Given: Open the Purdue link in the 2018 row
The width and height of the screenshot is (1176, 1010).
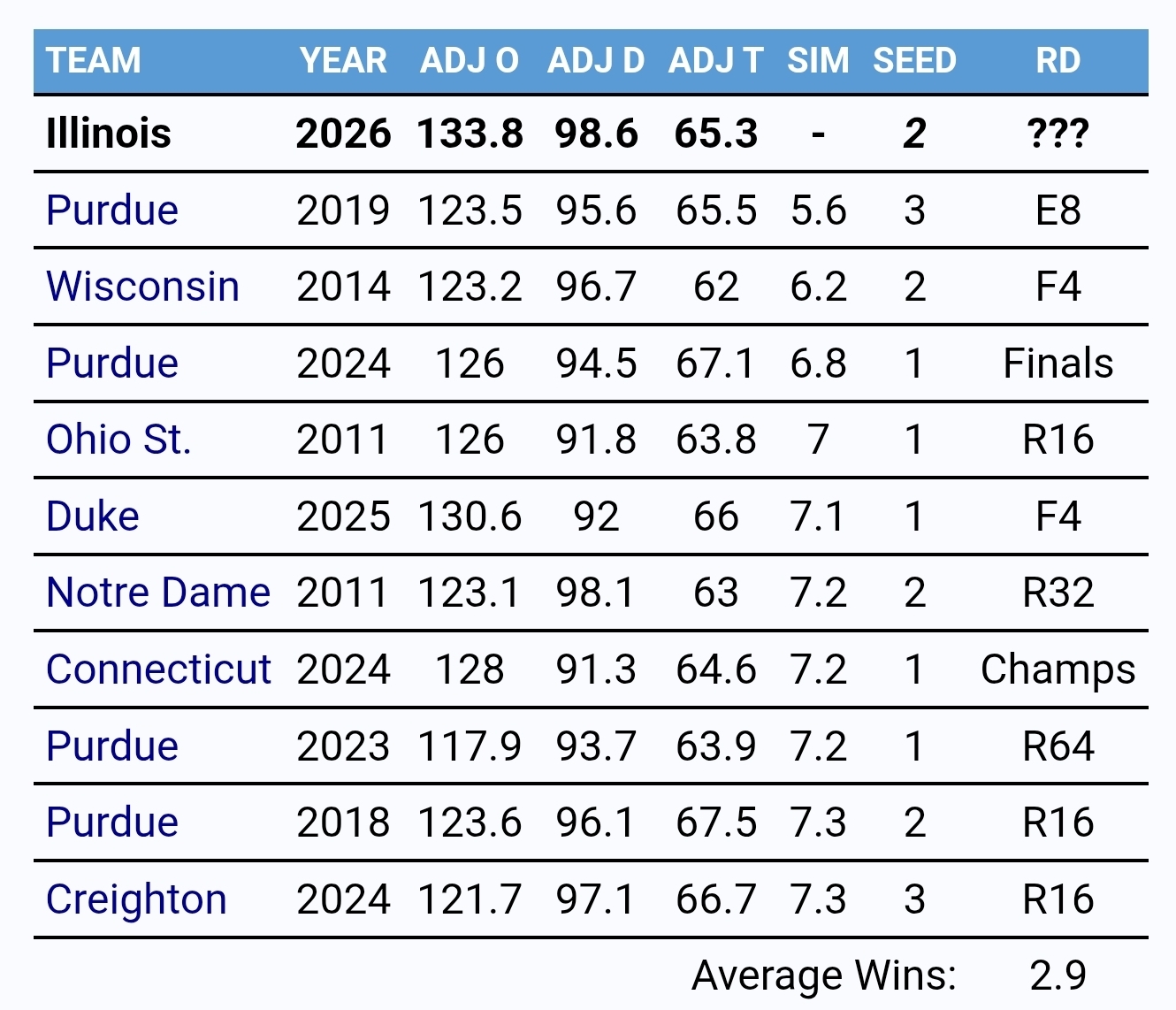Looking at the screenshot, I should click(112, 823).
